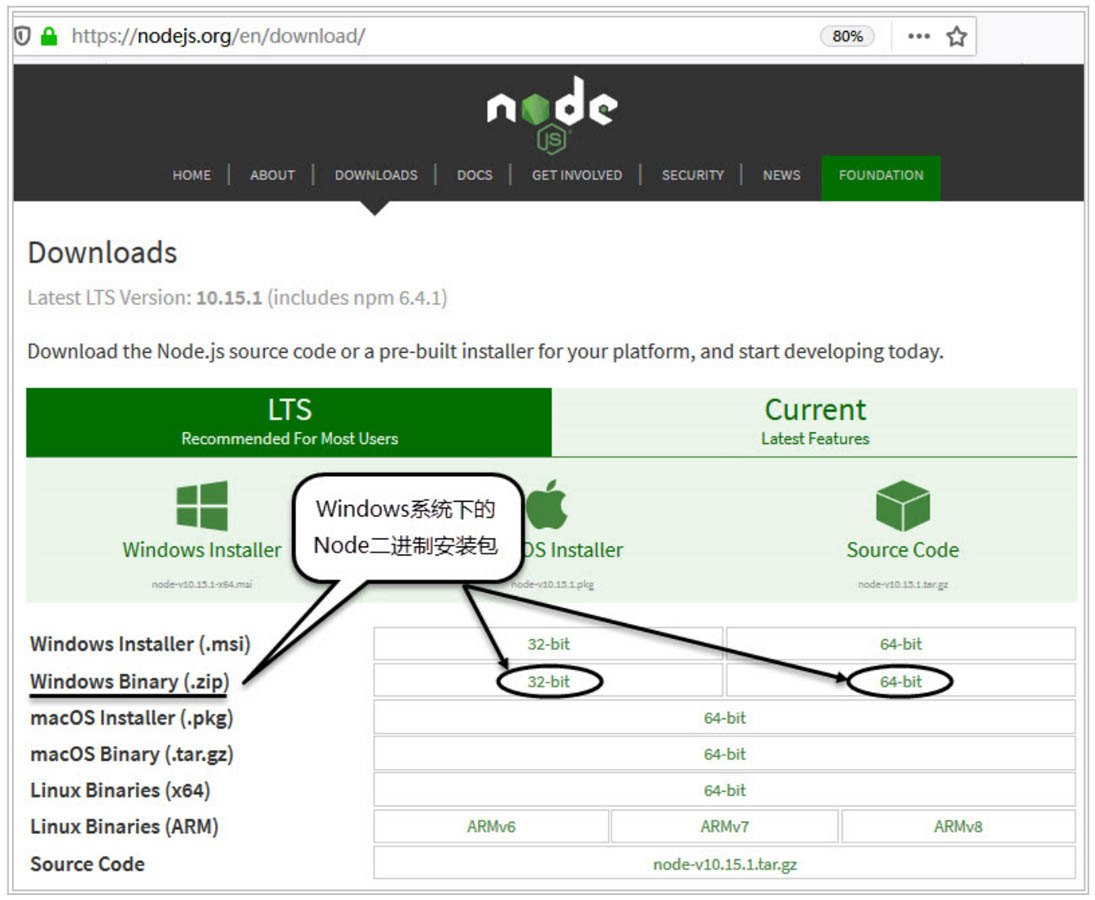Click the nodejs.org URL address field
The image size is (1095, 900).
[218, 36]
